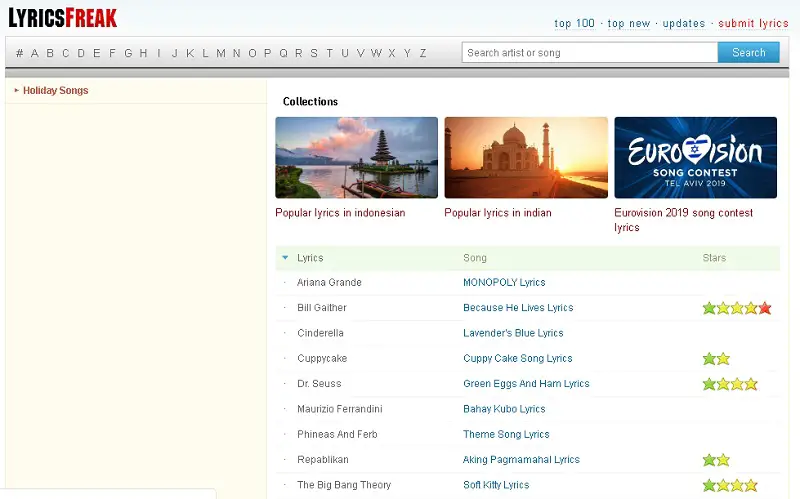This screenshot has width=800, height=499.
Task: Click Aking Pagmamahal star rating
Action: click(x=716, y=460)
